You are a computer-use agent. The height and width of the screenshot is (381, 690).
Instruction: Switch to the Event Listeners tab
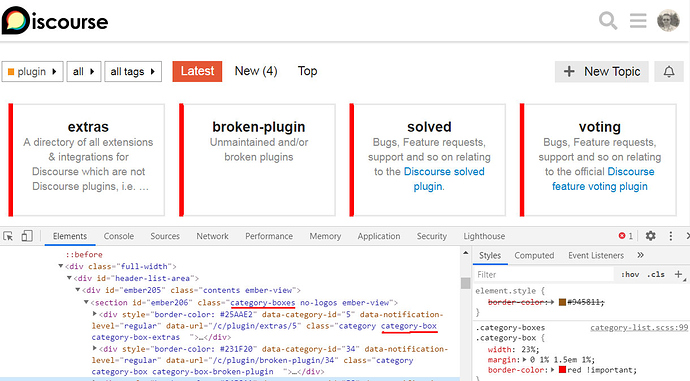pyautogui.click(x=596, y=256)
